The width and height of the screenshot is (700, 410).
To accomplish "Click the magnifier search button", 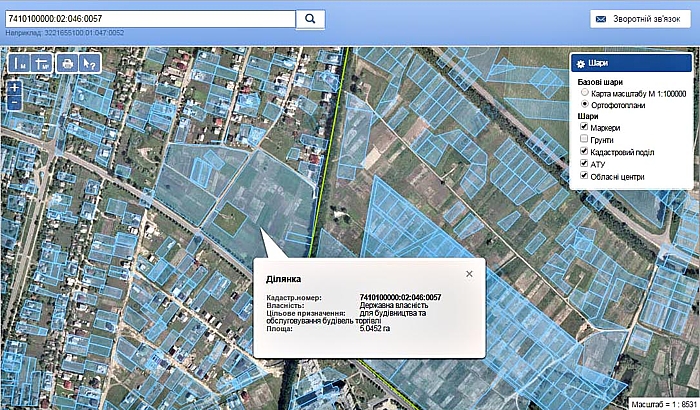I will tap(311, 18).
